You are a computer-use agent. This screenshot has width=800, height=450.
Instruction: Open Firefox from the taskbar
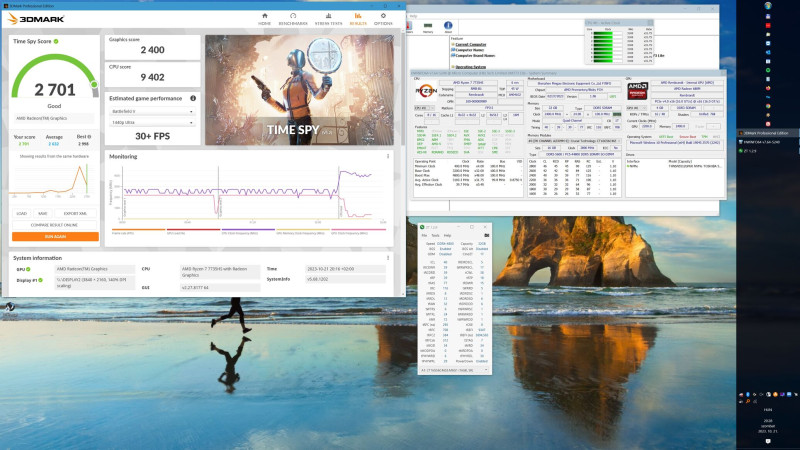(x=768, y=88)
